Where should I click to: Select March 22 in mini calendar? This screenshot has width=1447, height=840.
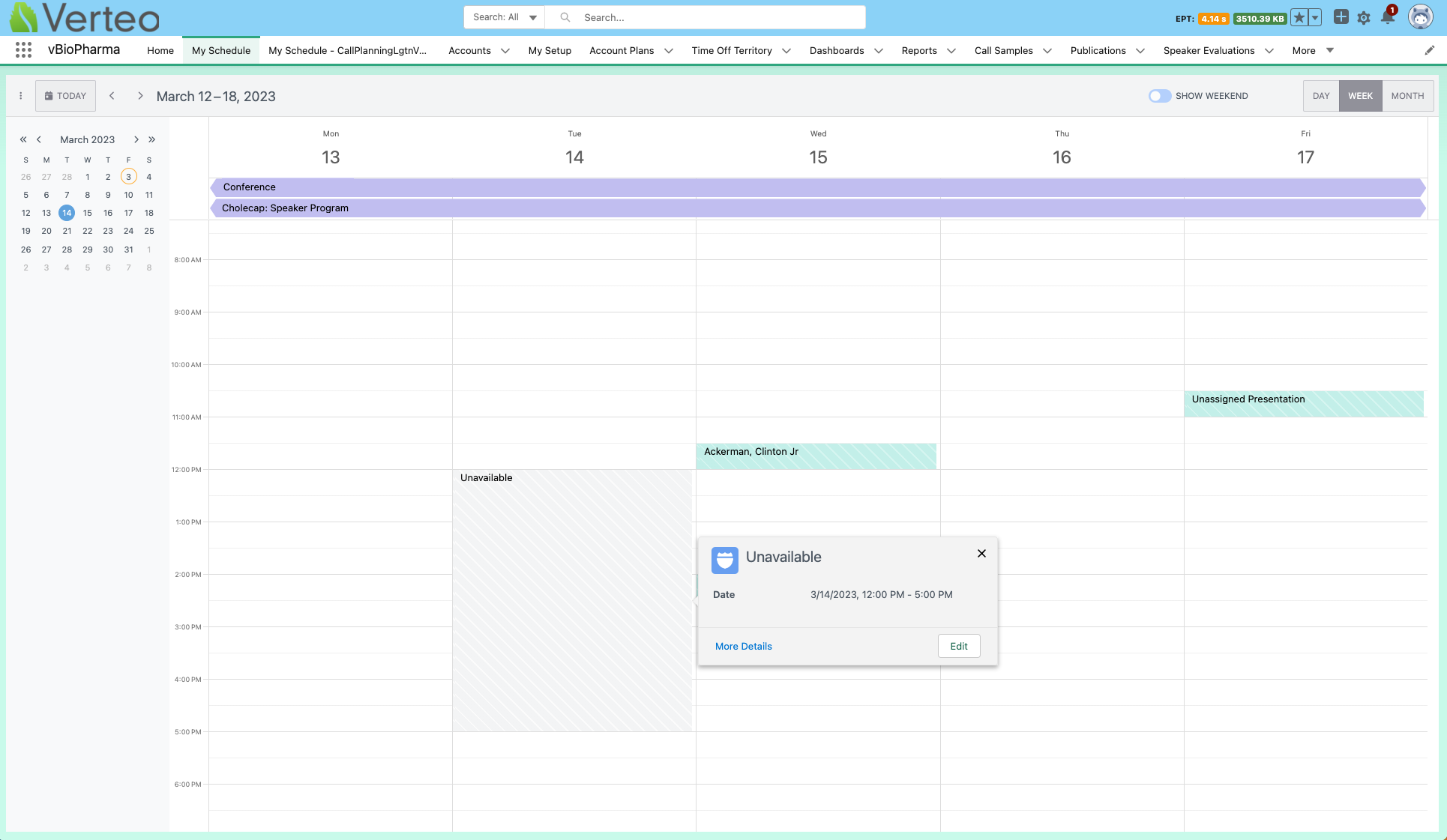(x=88, y=231)
